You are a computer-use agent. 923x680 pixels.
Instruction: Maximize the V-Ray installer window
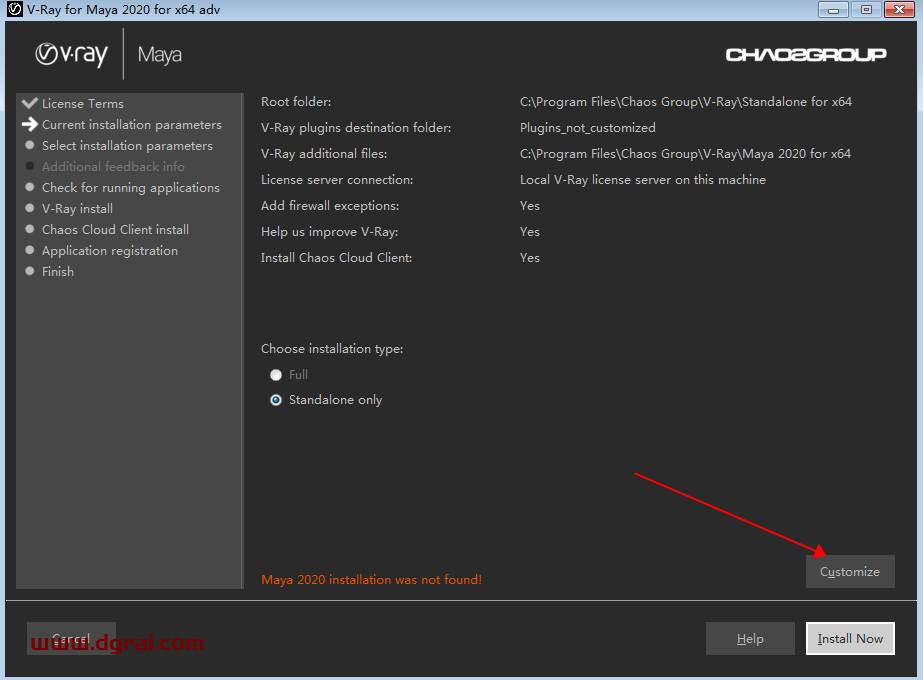point(866,10)
